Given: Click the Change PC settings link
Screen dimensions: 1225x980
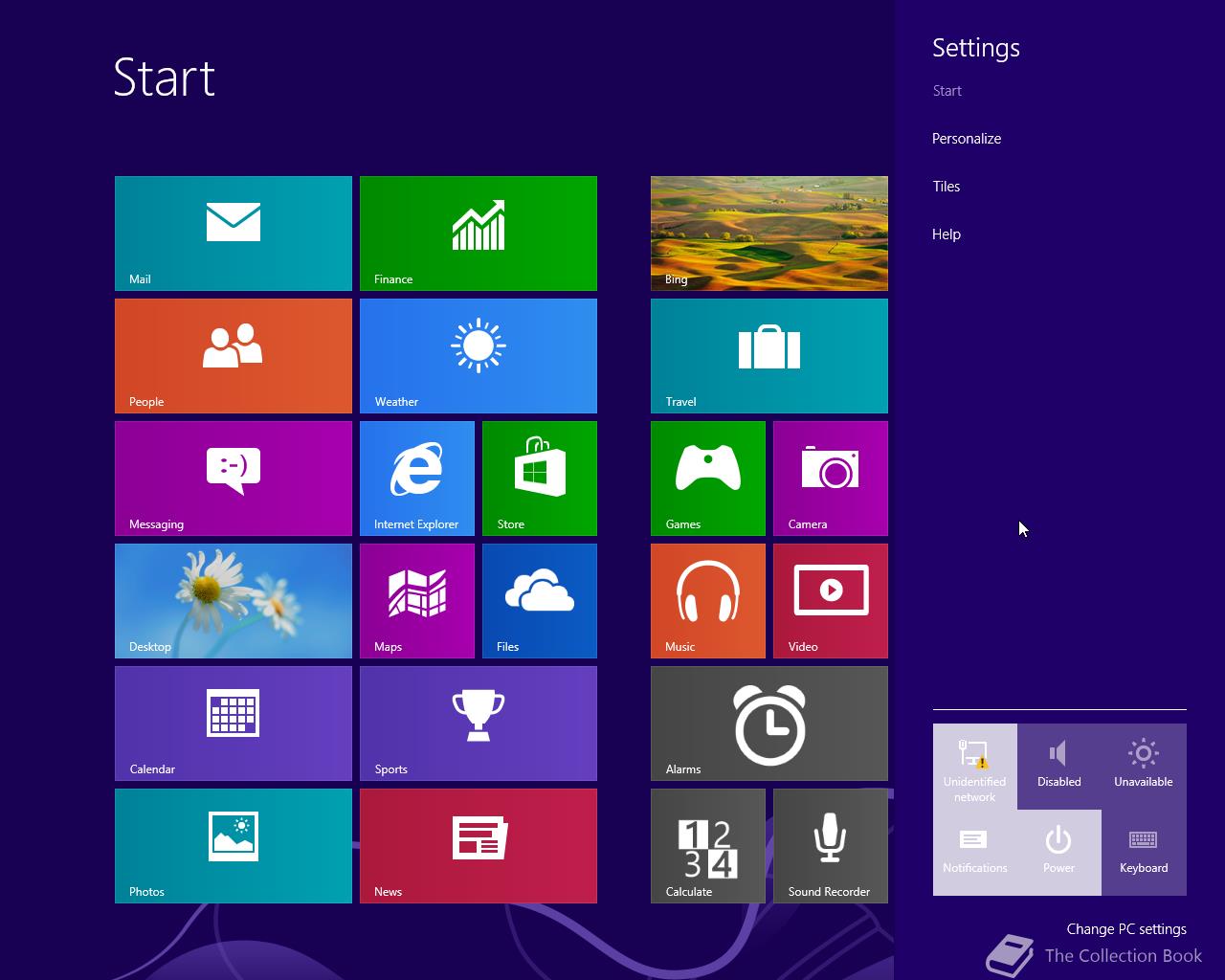Looking at the screenshot, I should 1126,929.
